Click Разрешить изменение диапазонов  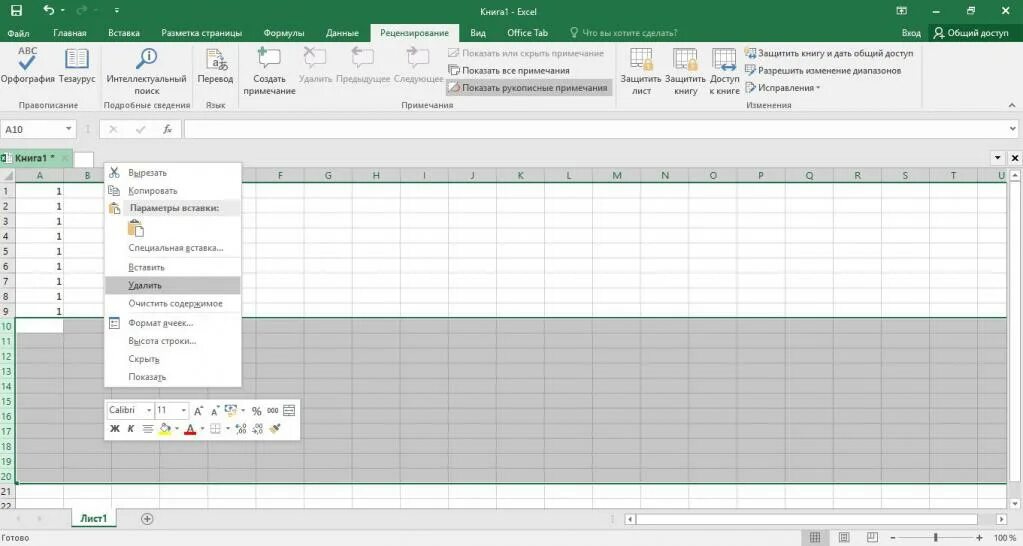tap(823, 70)
